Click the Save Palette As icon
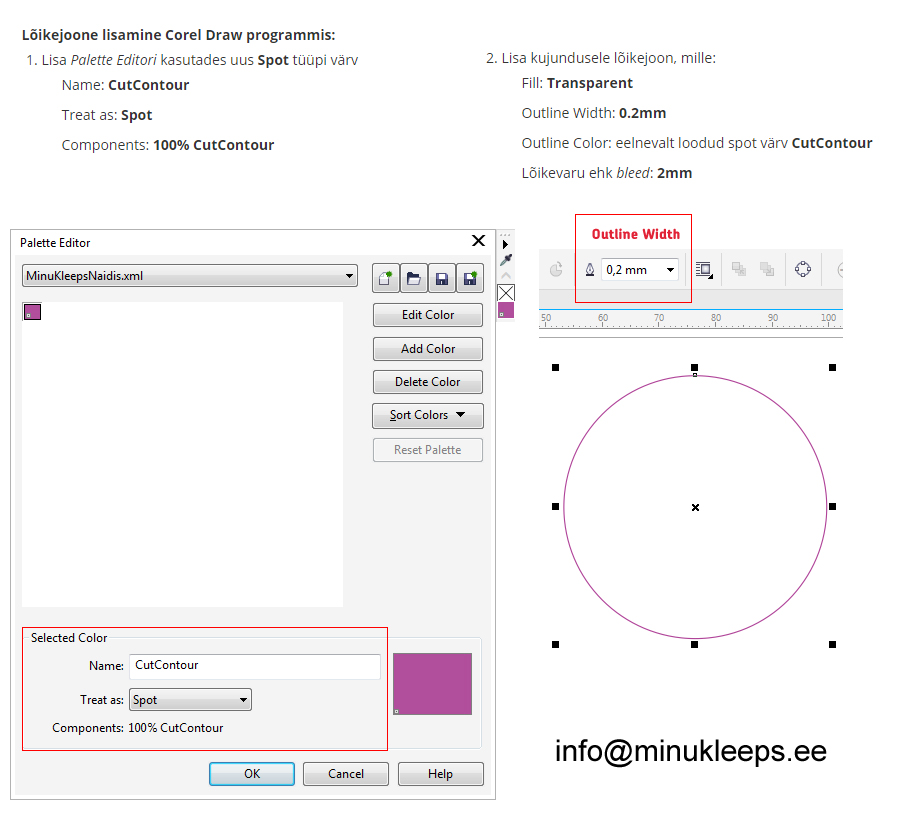The image size is (897, 817). point(469,278)
